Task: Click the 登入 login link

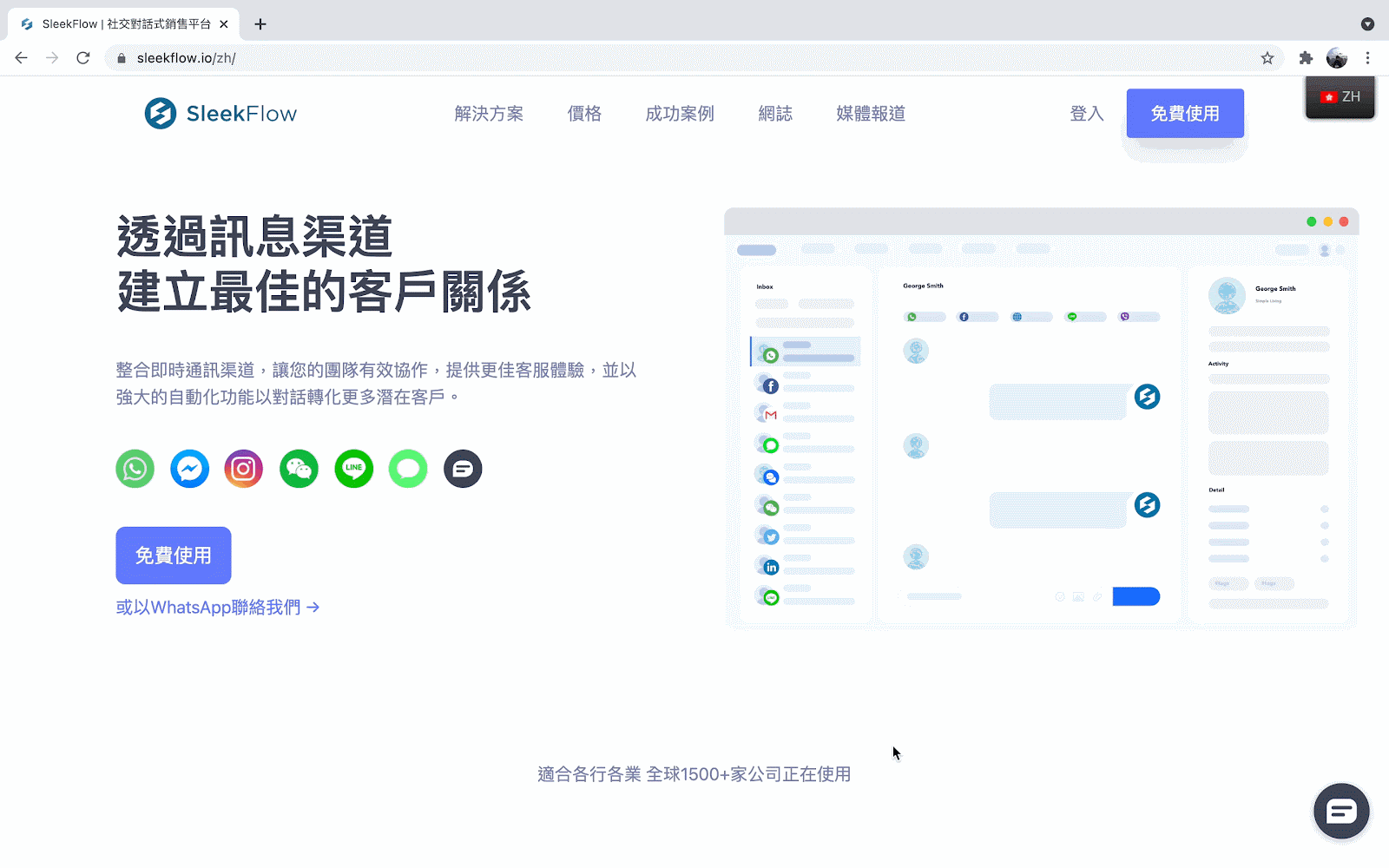Action: click(1087, 114)
